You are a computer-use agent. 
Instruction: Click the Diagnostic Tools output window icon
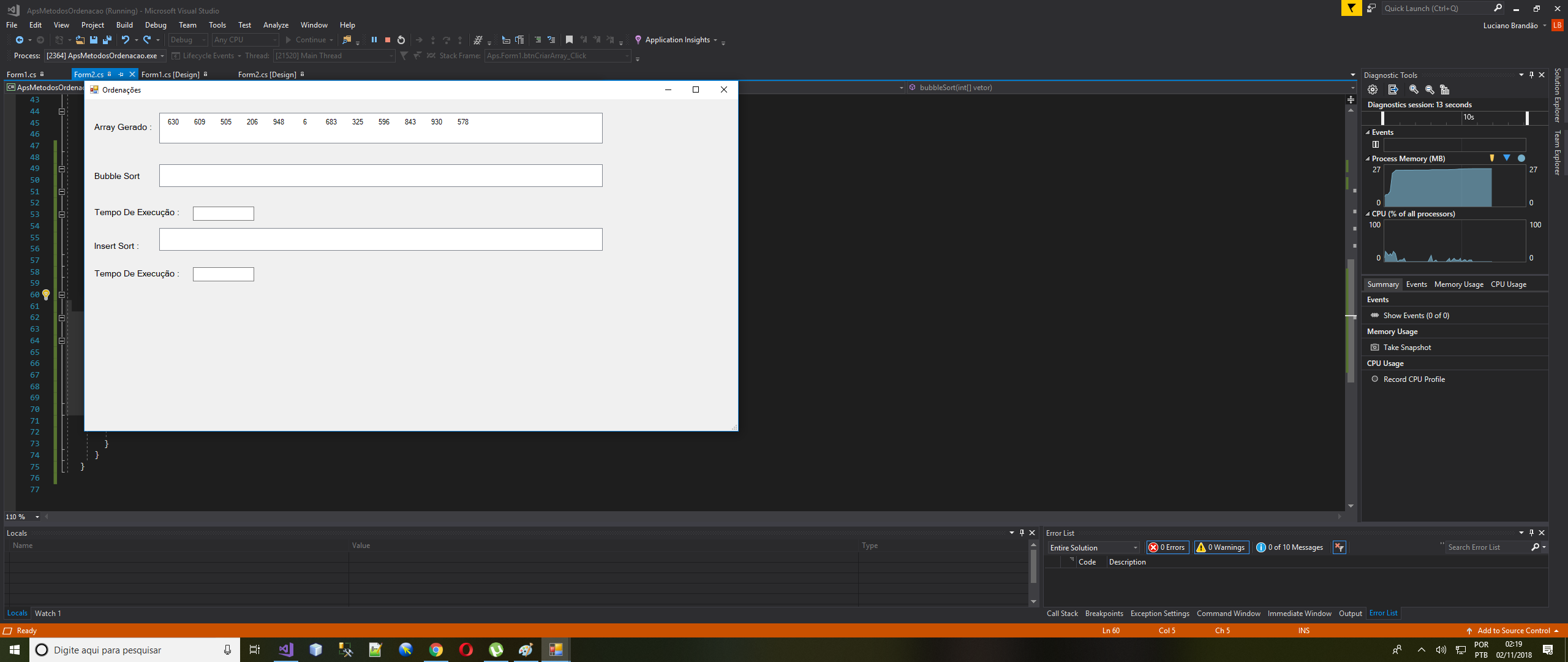pos(1393,89)
